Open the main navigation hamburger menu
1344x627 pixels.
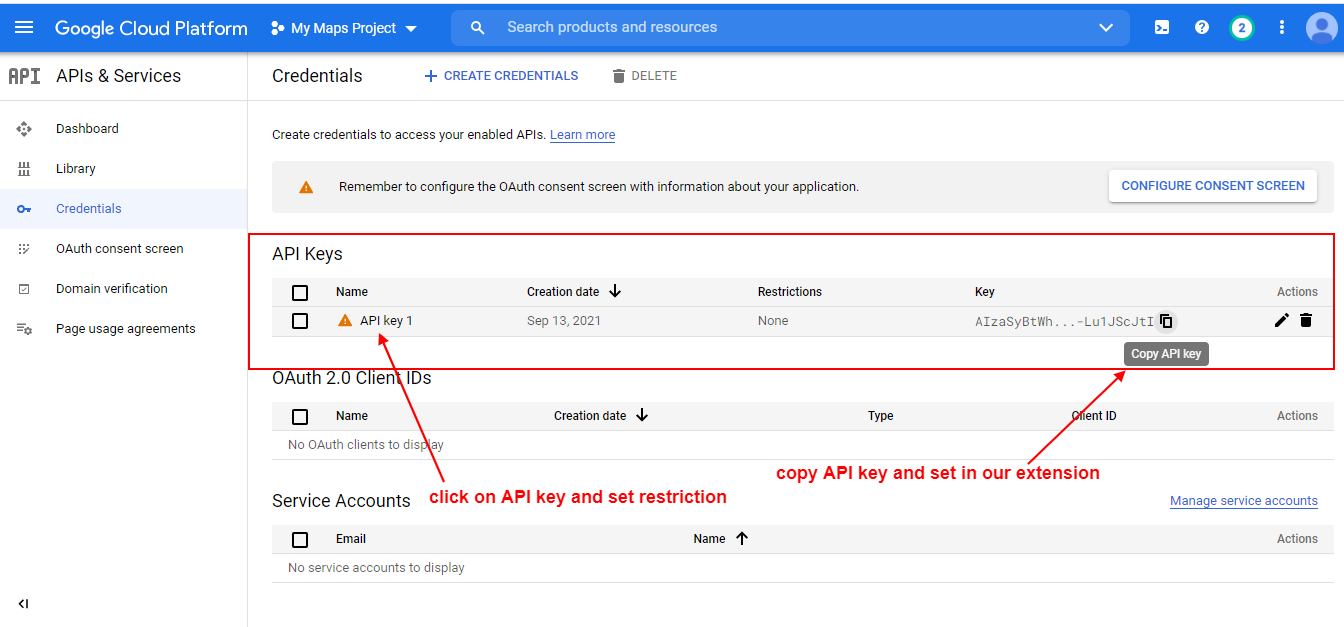pos(24,27)
